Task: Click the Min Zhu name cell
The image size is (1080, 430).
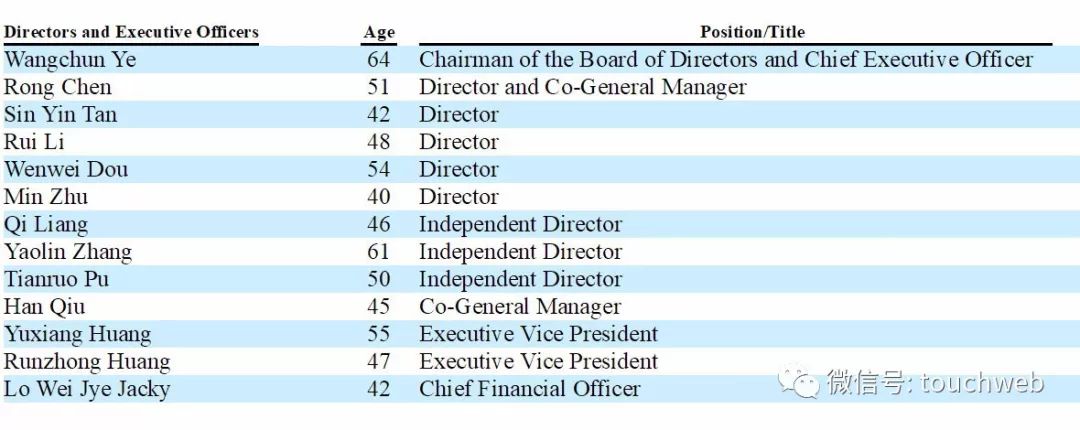Action: coord(46,197)
